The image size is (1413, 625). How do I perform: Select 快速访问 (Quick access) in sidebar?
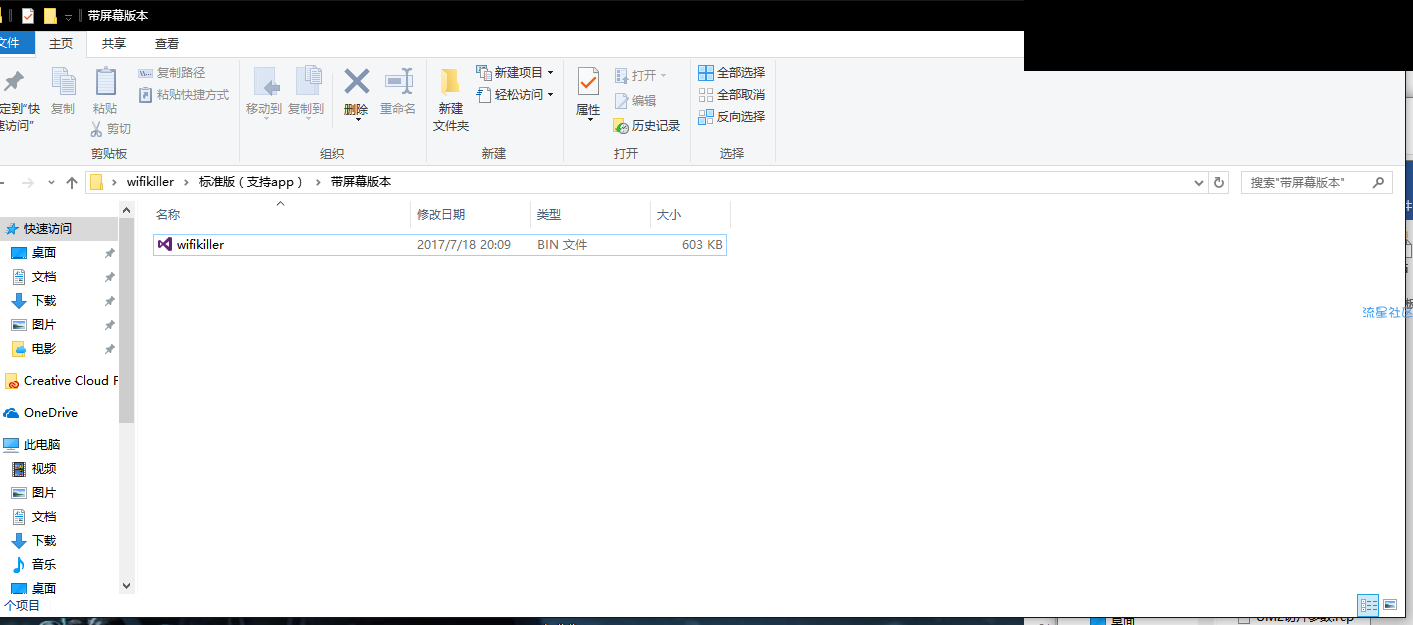tap(48, 229)
